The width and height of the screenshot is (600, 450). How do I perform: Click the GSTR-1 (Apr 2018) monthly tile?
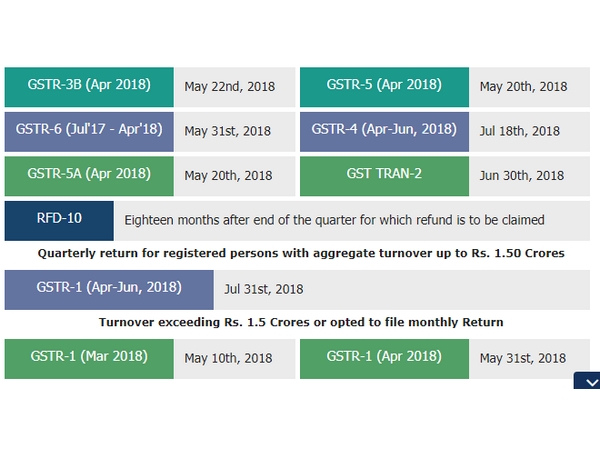(384, 358)
